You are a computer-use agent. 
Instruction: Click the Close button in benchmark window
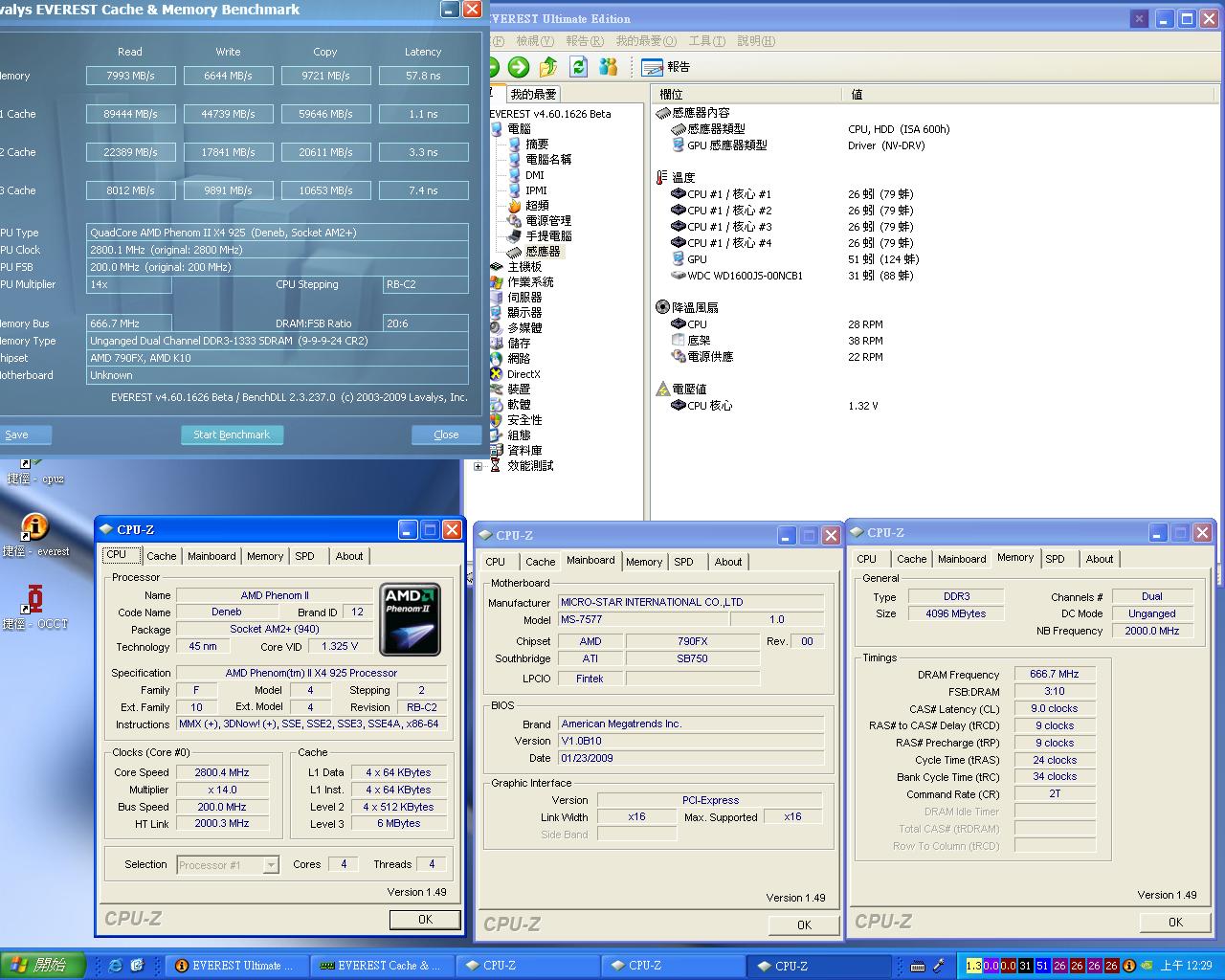[x=446, y=434]
